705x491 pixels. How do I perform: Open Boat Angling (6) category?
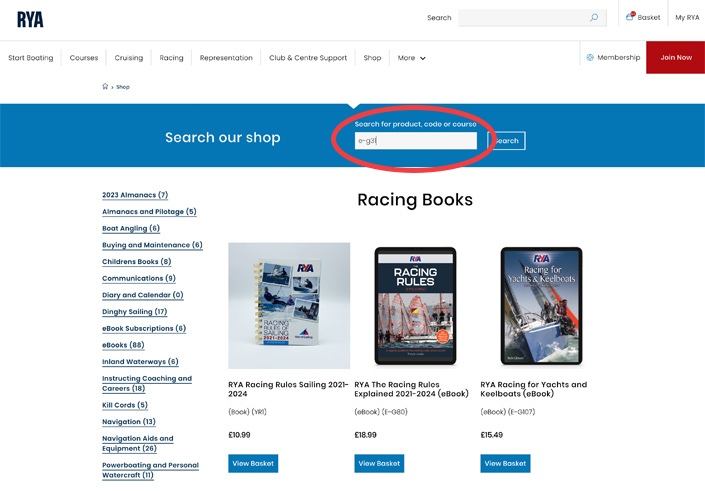click(131, 228)
